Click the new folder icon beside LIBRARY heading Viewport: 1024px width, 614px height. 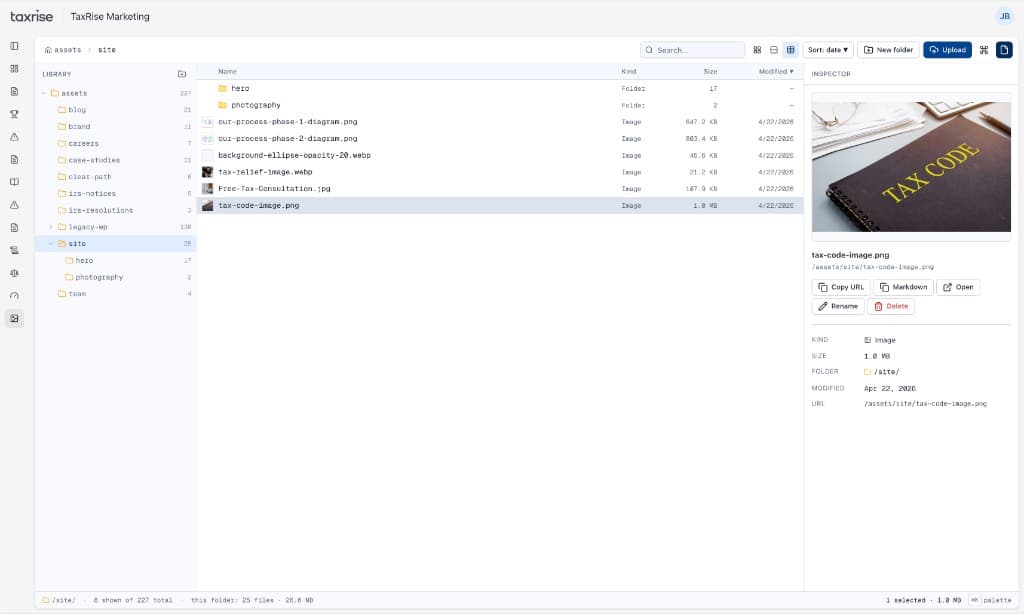[182, 74]
